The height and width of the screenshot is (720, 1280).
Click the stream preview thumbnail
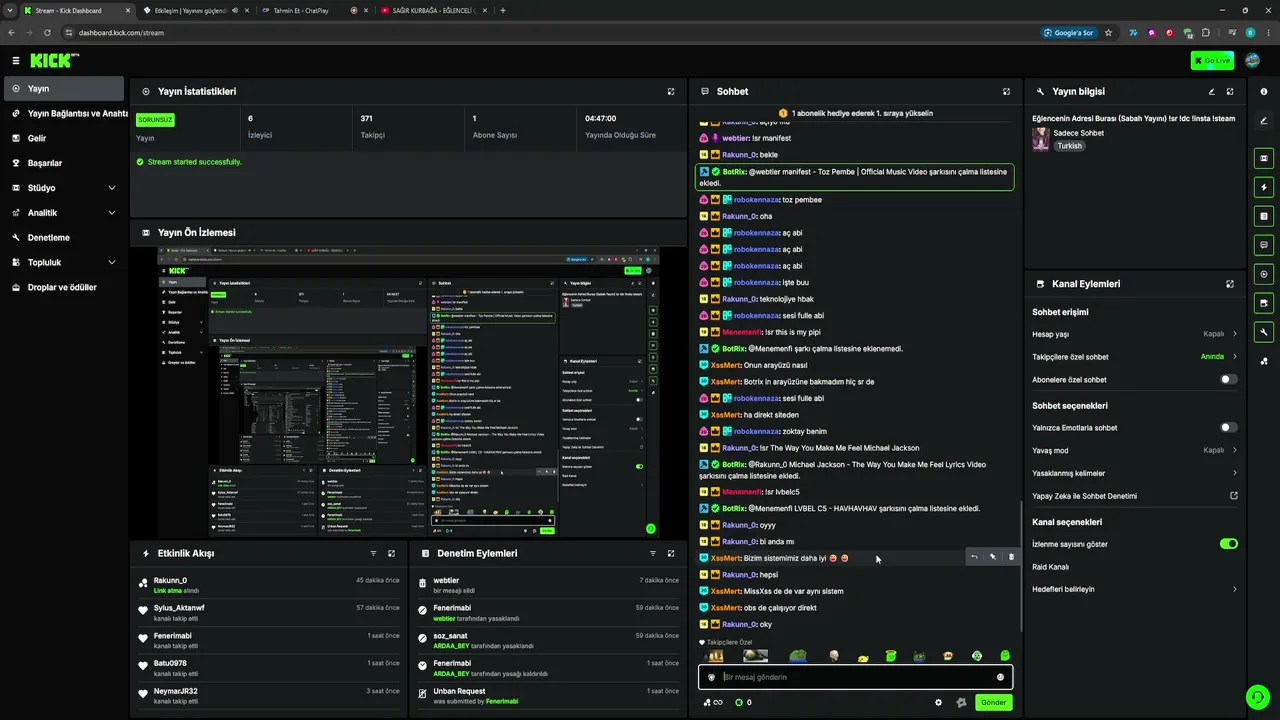409,391
